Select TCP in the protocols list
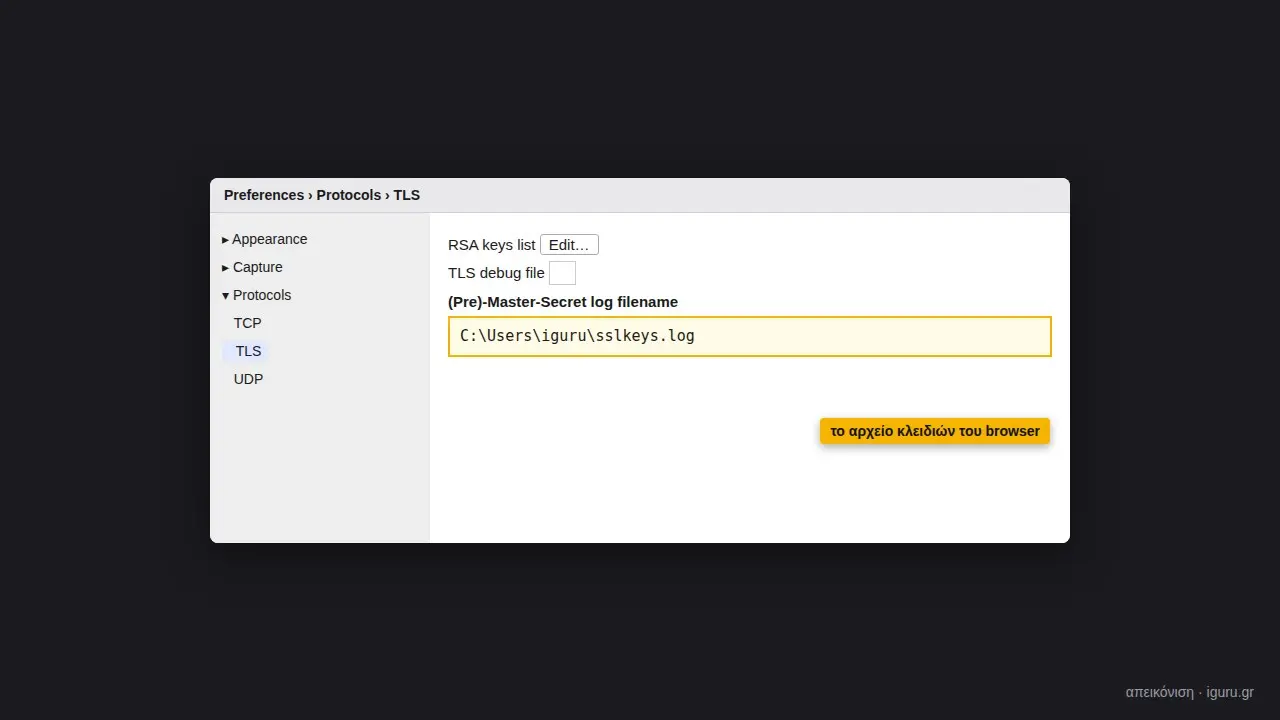Image resolution: width=1280 pixels, height=720 pixels. point(247,323)
